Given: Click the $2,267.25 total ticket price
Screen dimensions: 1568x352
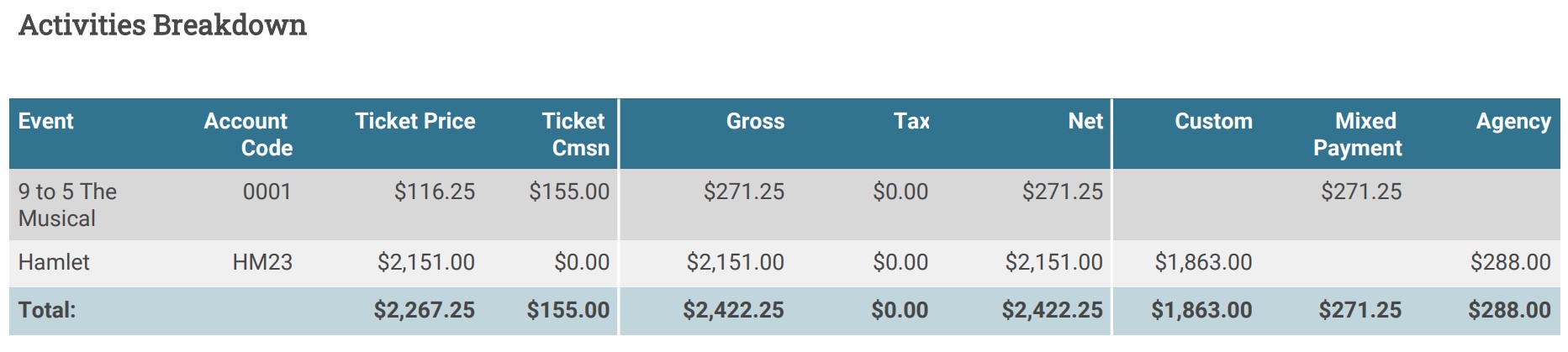Looking at the screenshot, I should (424, 310).
